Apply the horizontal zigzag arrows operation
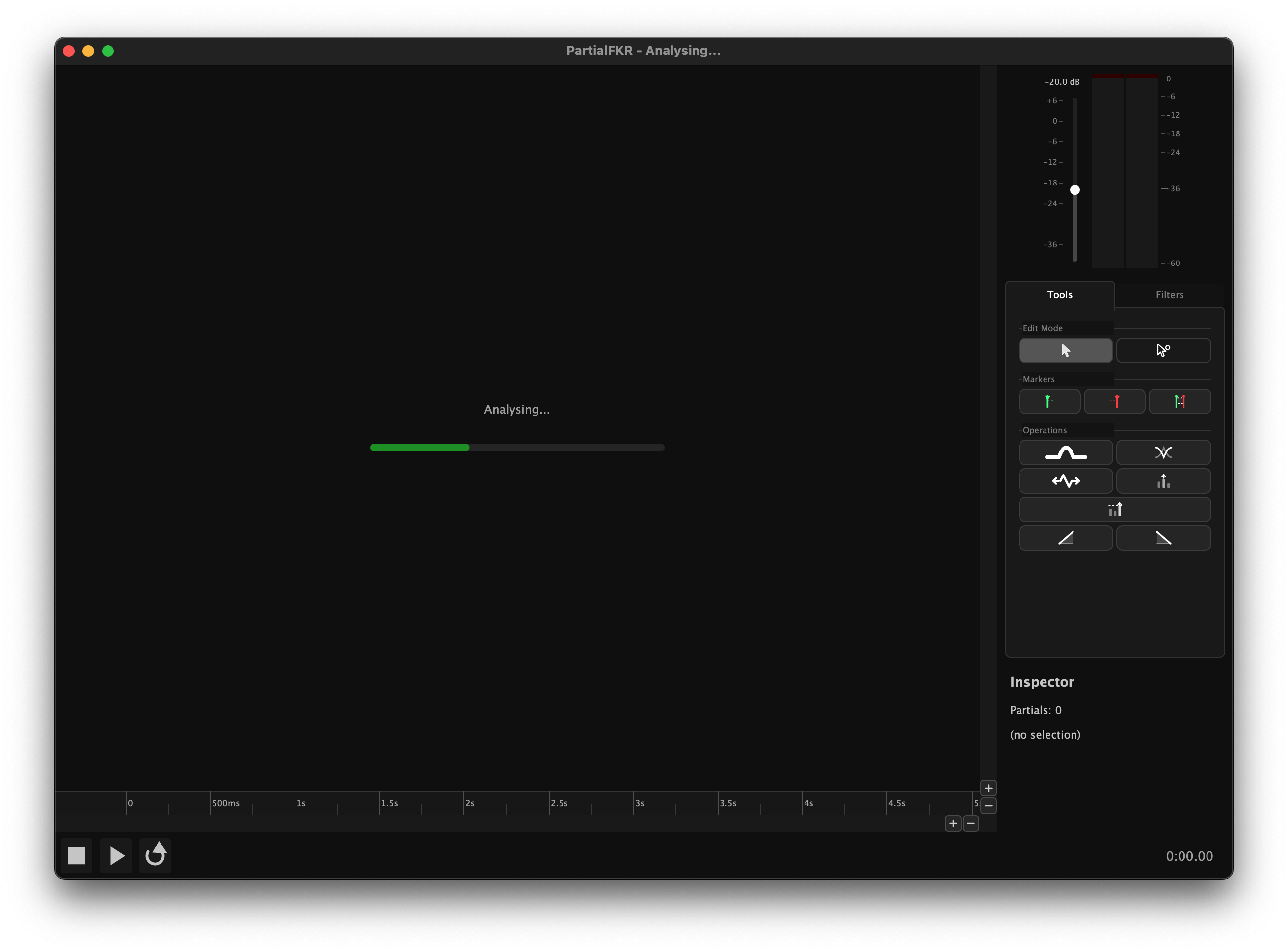 tap(1065, 480)
